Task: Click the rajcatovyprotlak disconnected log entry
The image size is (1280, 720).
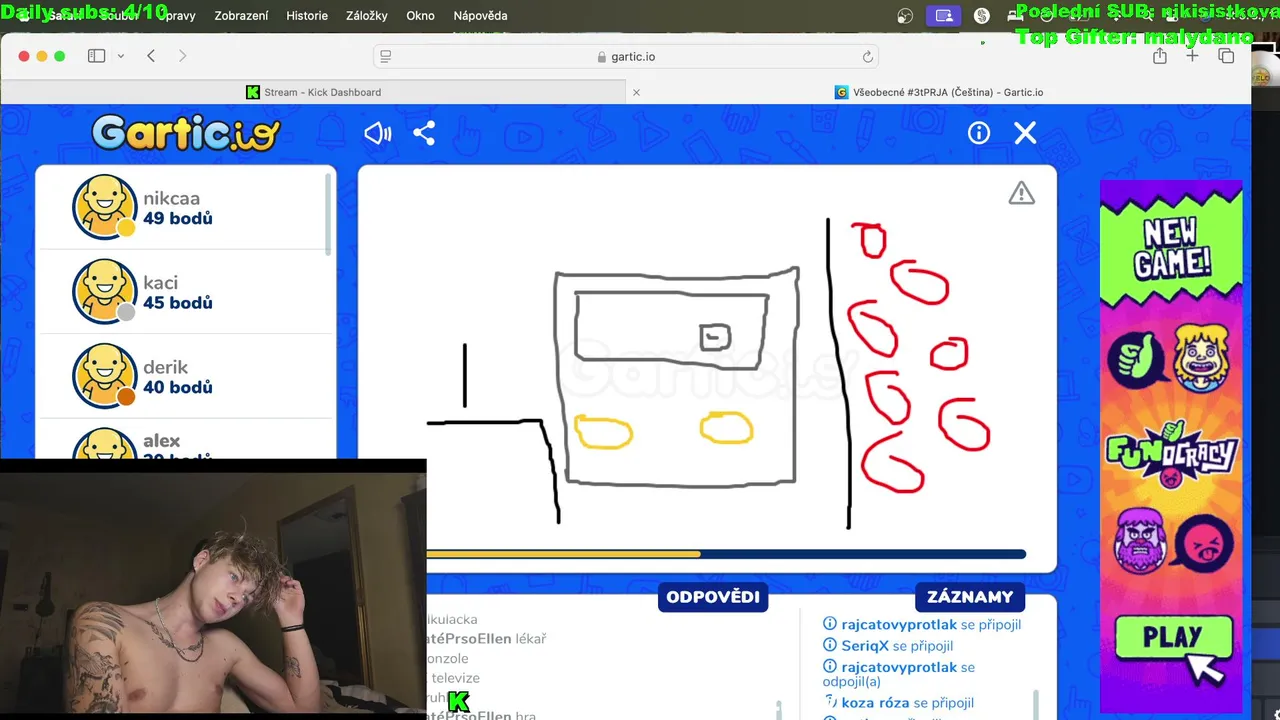Action: click(899, 674)
